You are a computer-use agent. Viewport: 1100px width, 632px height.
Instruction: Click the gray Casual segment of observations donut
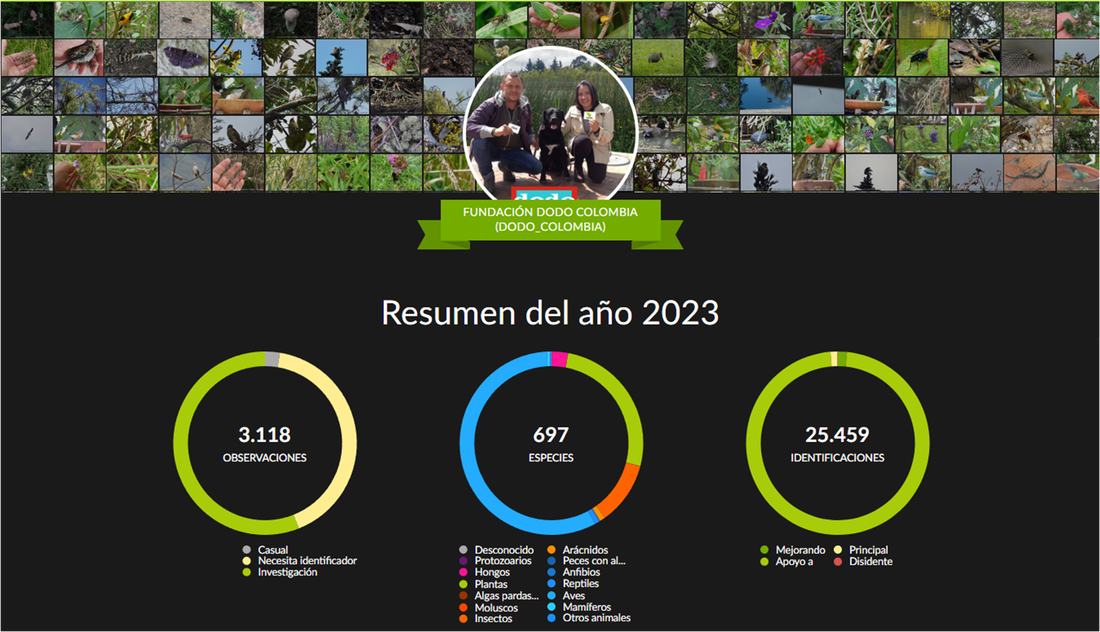point(272,359)
